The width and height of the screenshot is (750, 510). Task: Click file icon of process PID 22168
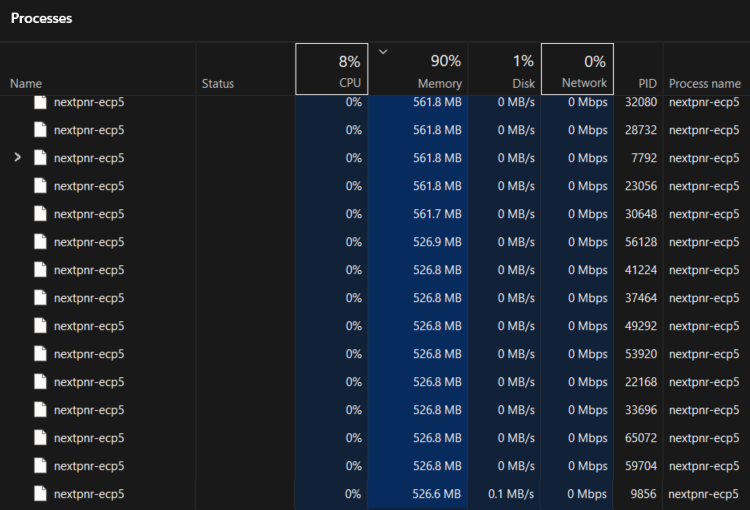[41, 381]
